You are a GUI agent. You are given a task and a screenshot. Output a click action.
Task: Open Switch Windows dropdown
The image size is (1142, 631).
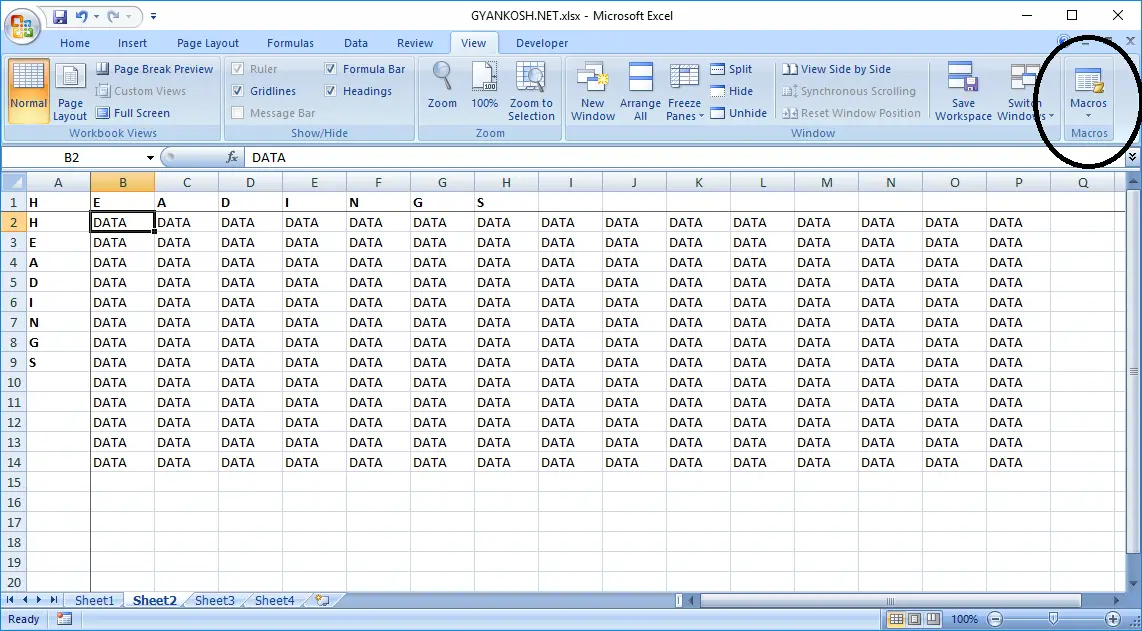1025,91
